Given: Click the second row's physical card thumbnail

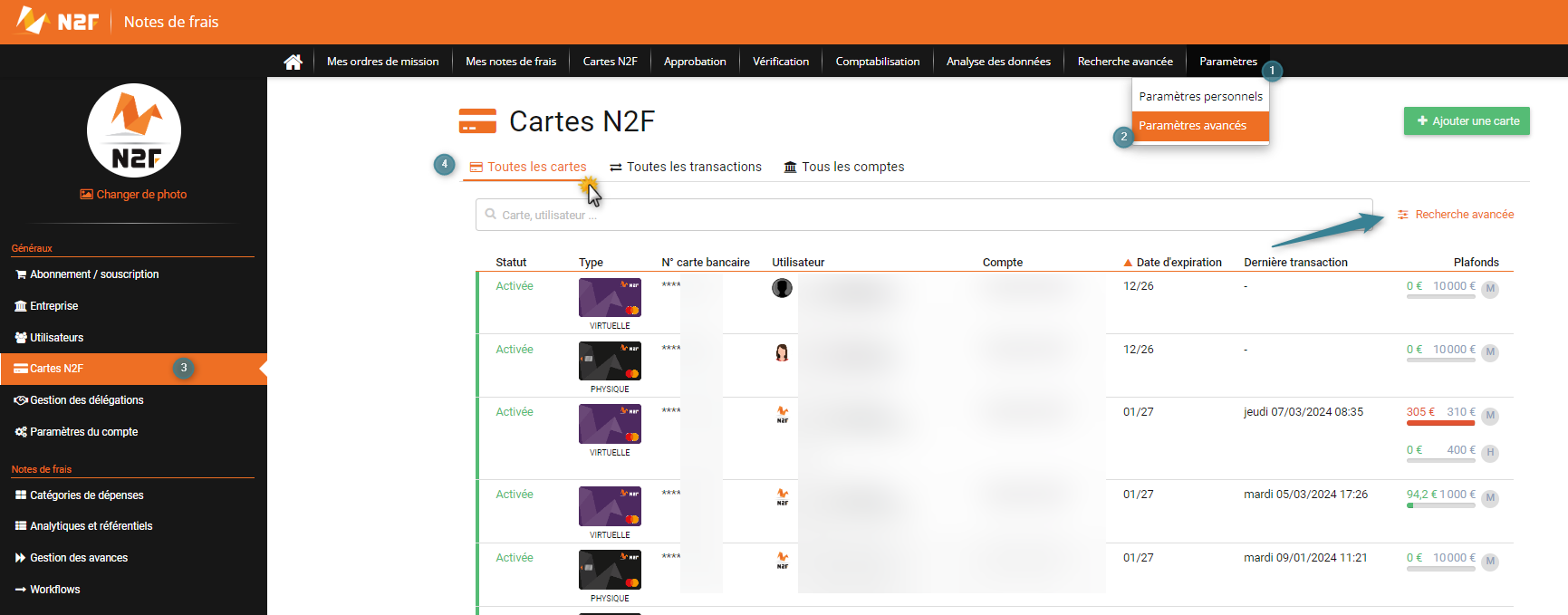Looking at the screenshot, I should (x=610, y=361).
